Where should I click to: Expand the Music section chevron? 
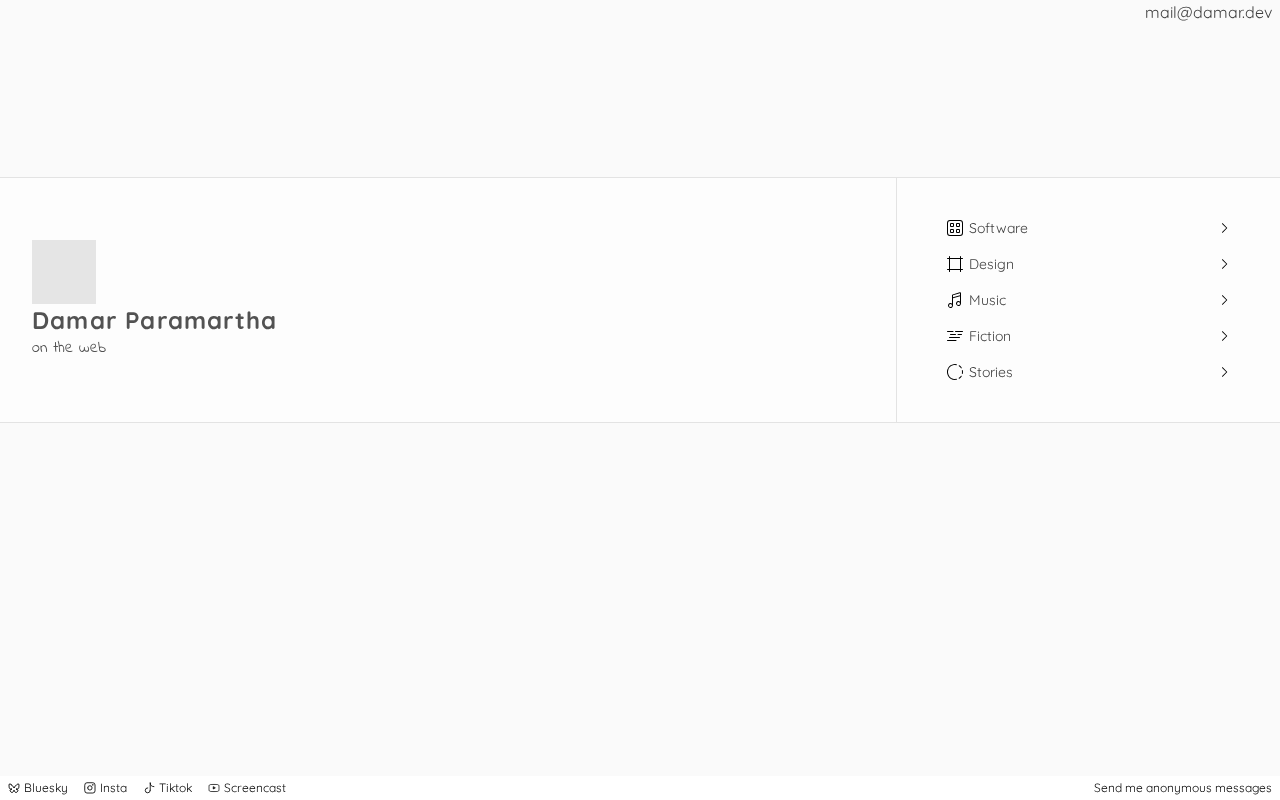(1224, 300)
